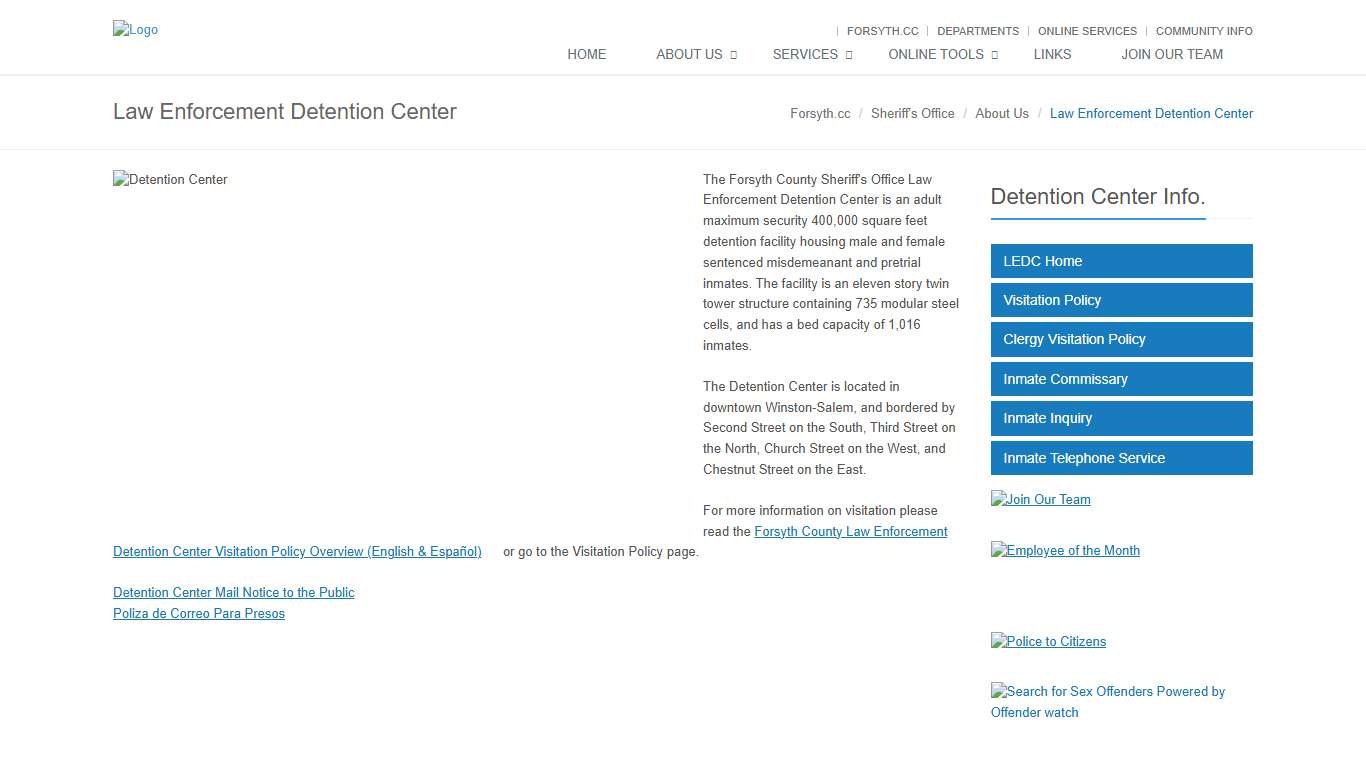Open the Detention Center Mail Notice link
The width and height of the screenshot is (1366, 768).
(233, 592)
